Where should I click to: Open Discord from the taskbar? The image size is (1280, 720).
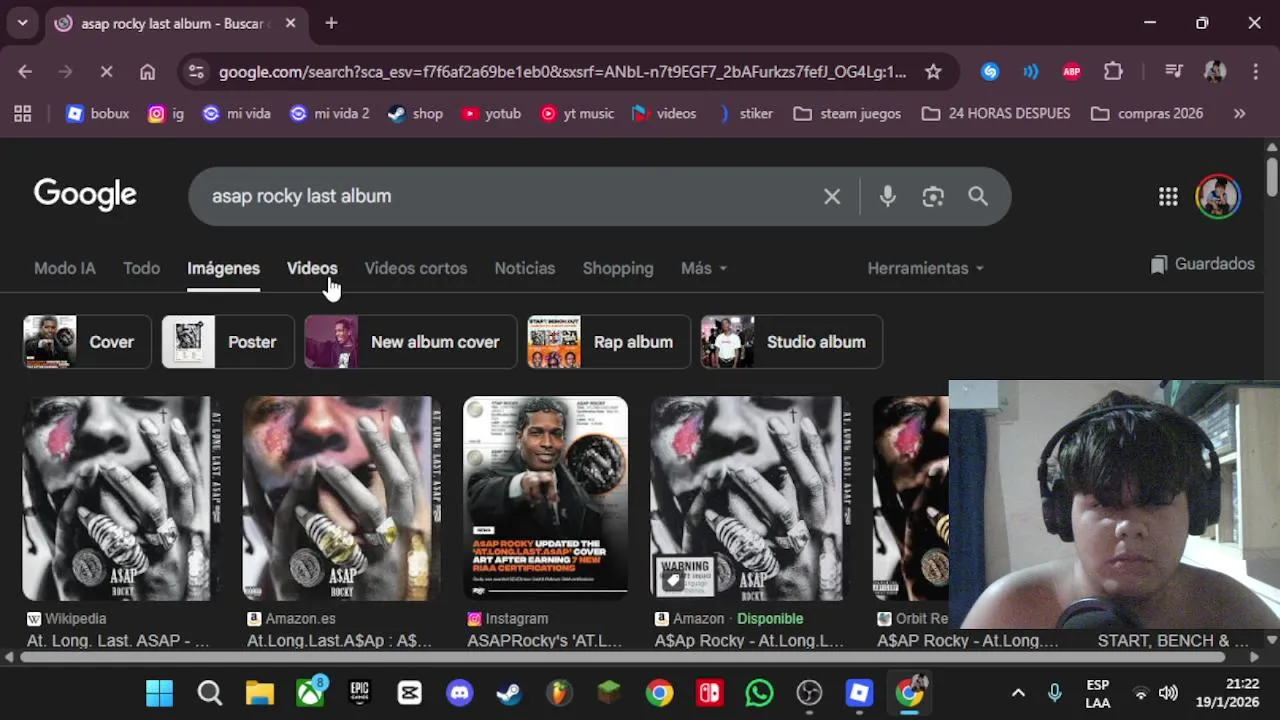pos(459,693)
